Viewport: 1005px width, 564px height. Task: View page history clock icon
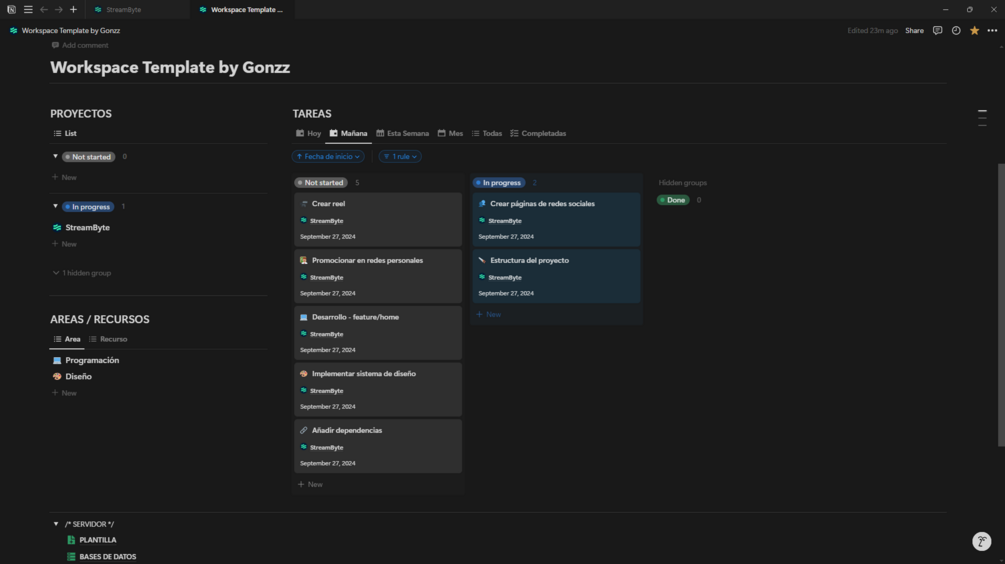(x=956, y=31)
